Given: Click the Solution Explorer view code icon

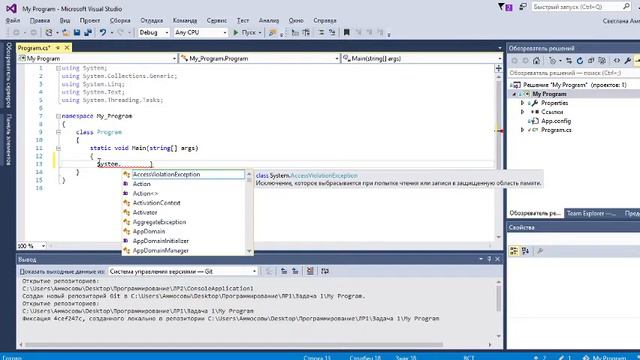Looking at the screenshot, I should pyautogui.click(x=617, y=61).
